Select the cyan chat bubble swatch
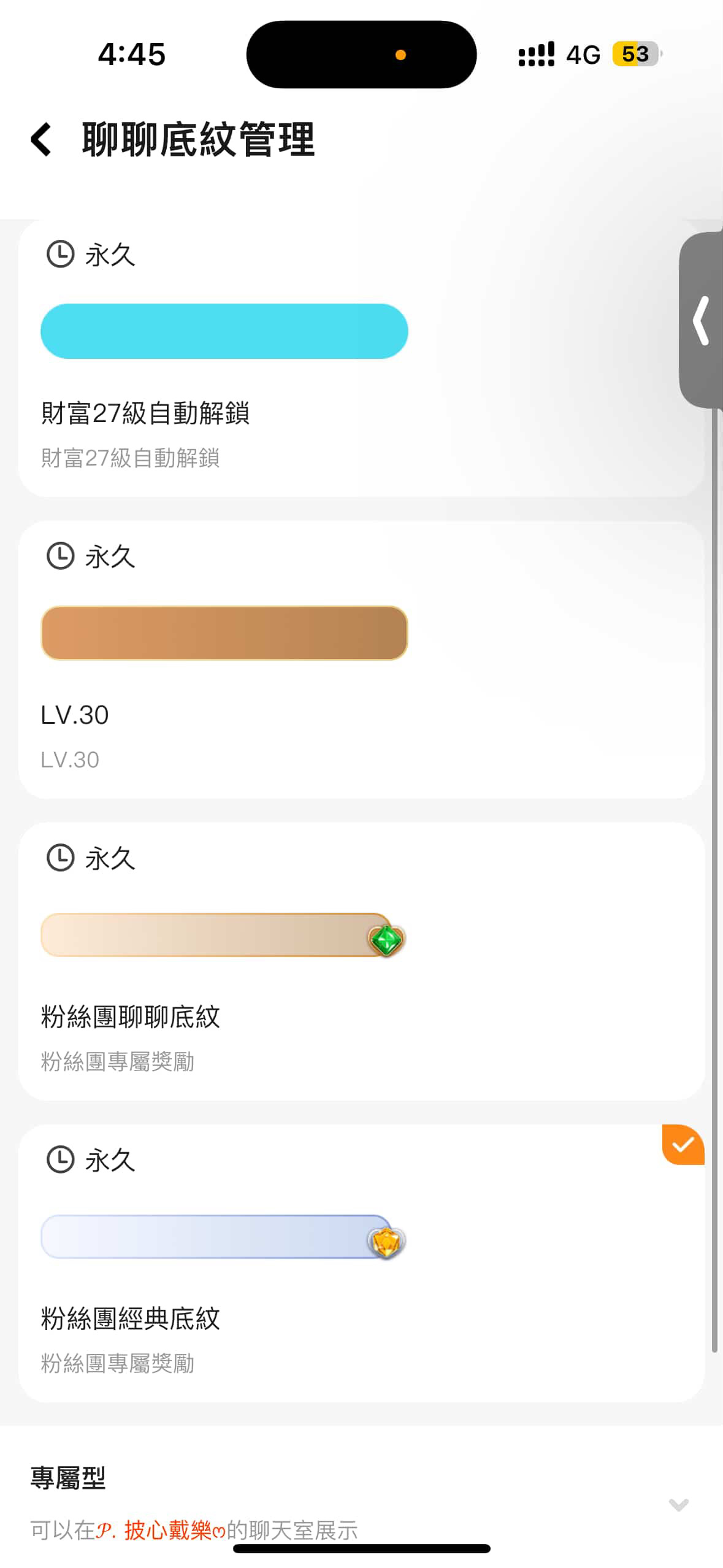The image size is (723, 1568). pyautogui.click(x=224, y=331)
